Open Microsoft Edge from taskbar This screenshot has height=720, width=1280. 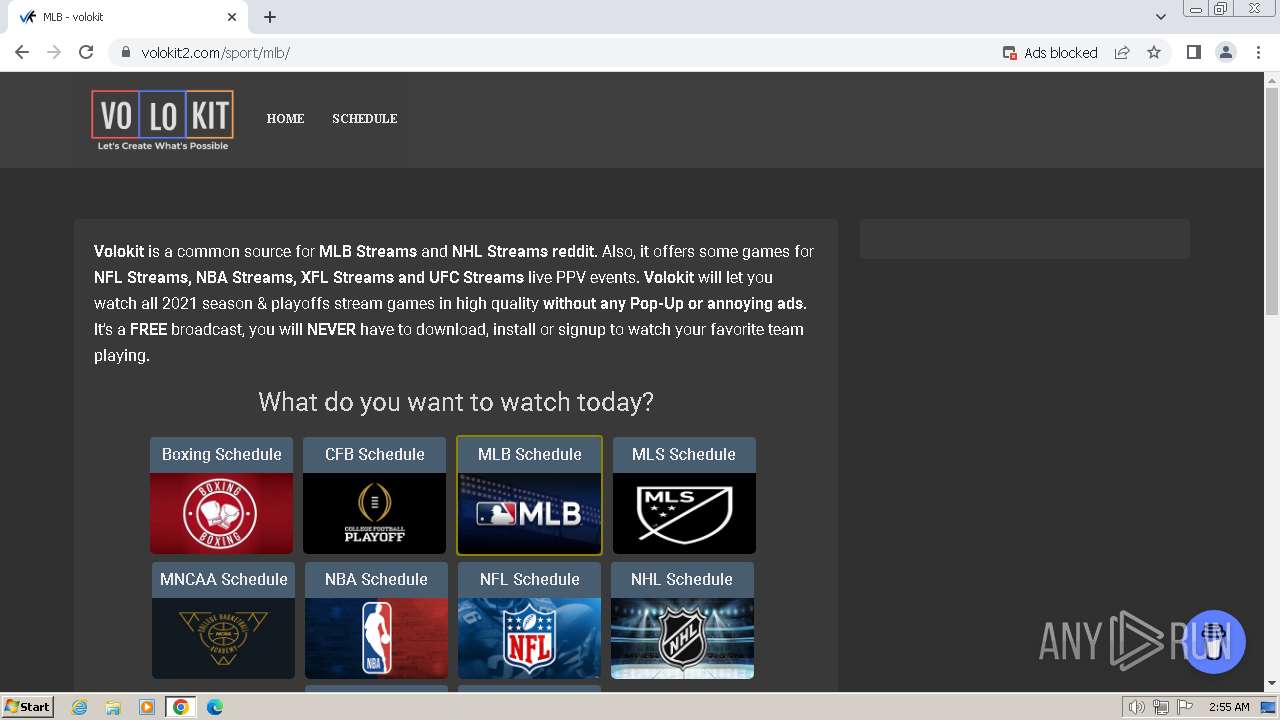tap(215, 707)
